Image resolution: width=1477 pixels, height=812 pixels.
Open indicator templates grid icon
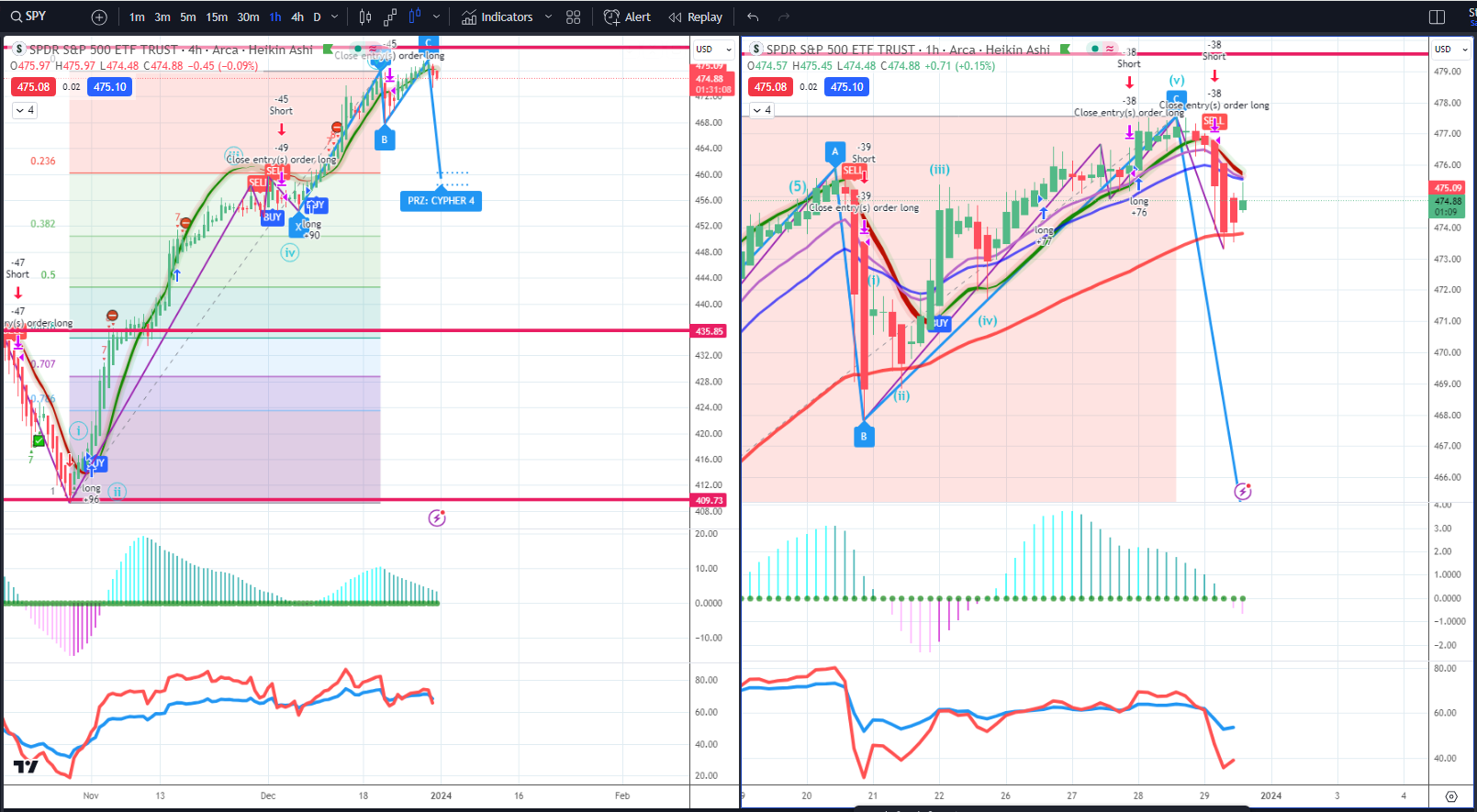click(x=574, y=17)
